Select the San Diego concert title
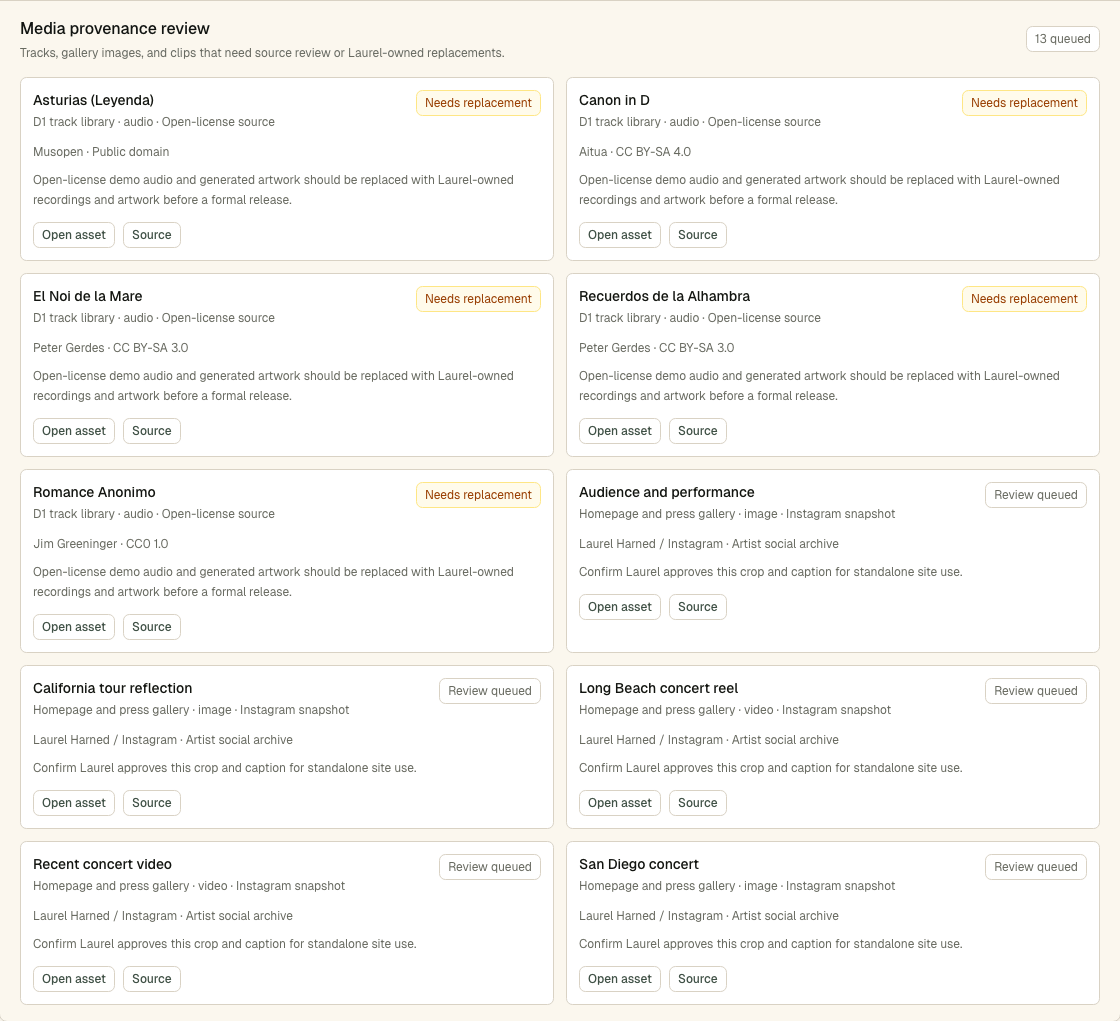1120x1021 pixels. coord(639,864)
